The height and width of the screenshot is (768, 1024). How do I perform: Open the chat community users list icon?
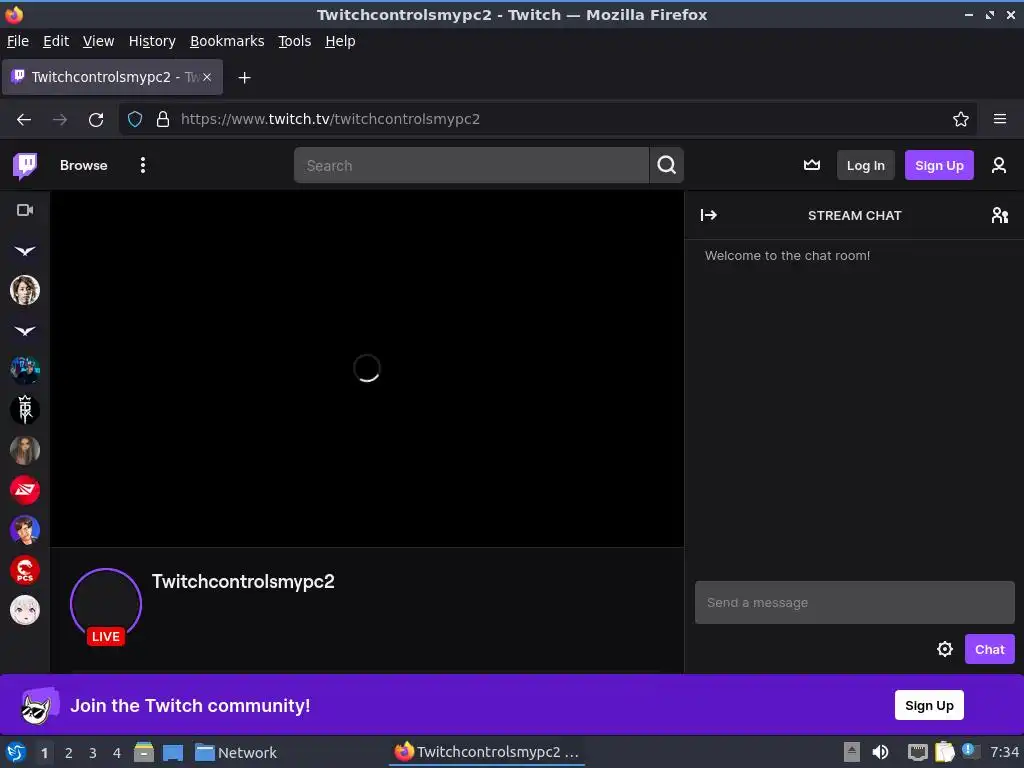coord(999,216)
